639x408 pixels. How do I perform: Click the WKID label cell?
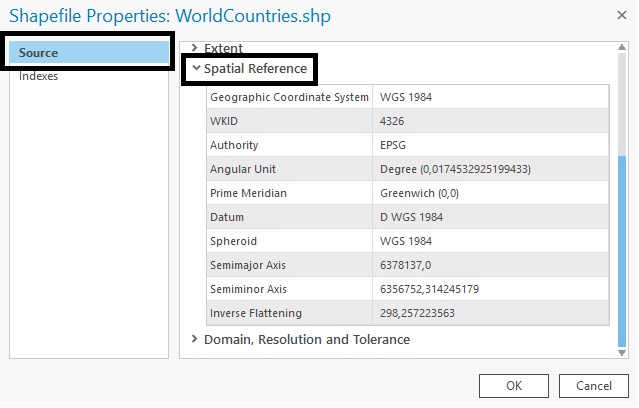[x=289, y=121]
